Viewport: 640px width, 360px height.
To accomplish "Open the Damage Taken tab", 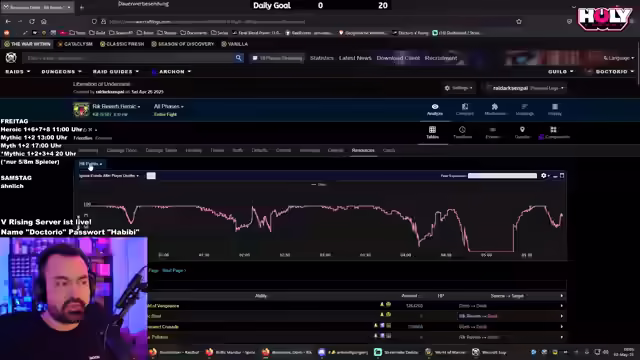I will pos(161,150).
